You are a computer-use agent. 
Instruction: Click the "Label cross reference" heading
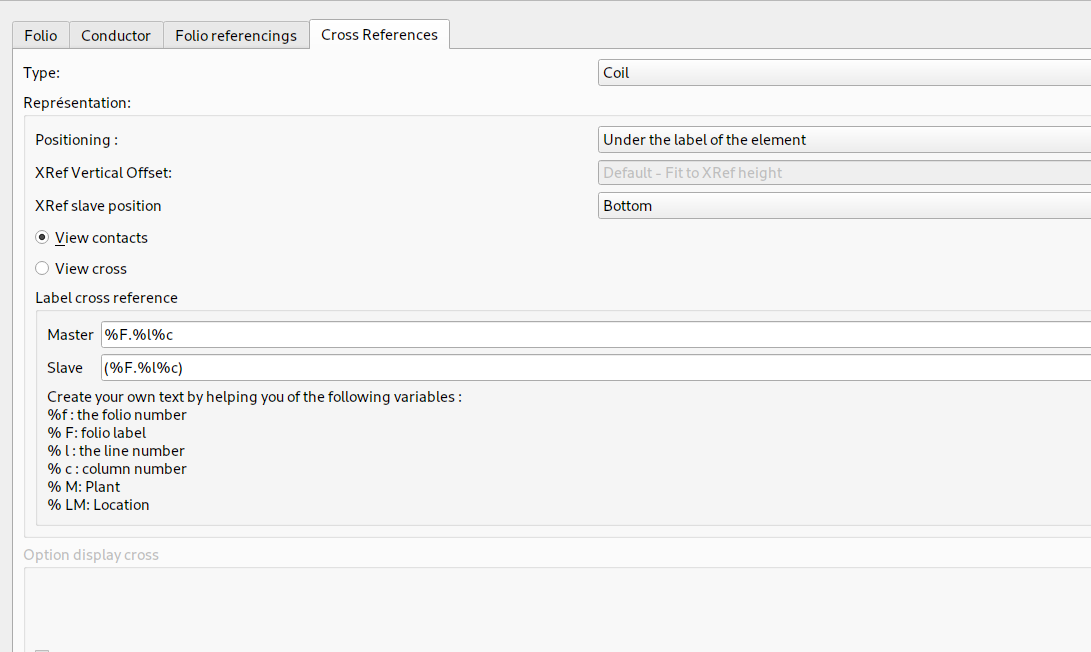[106, 298]
